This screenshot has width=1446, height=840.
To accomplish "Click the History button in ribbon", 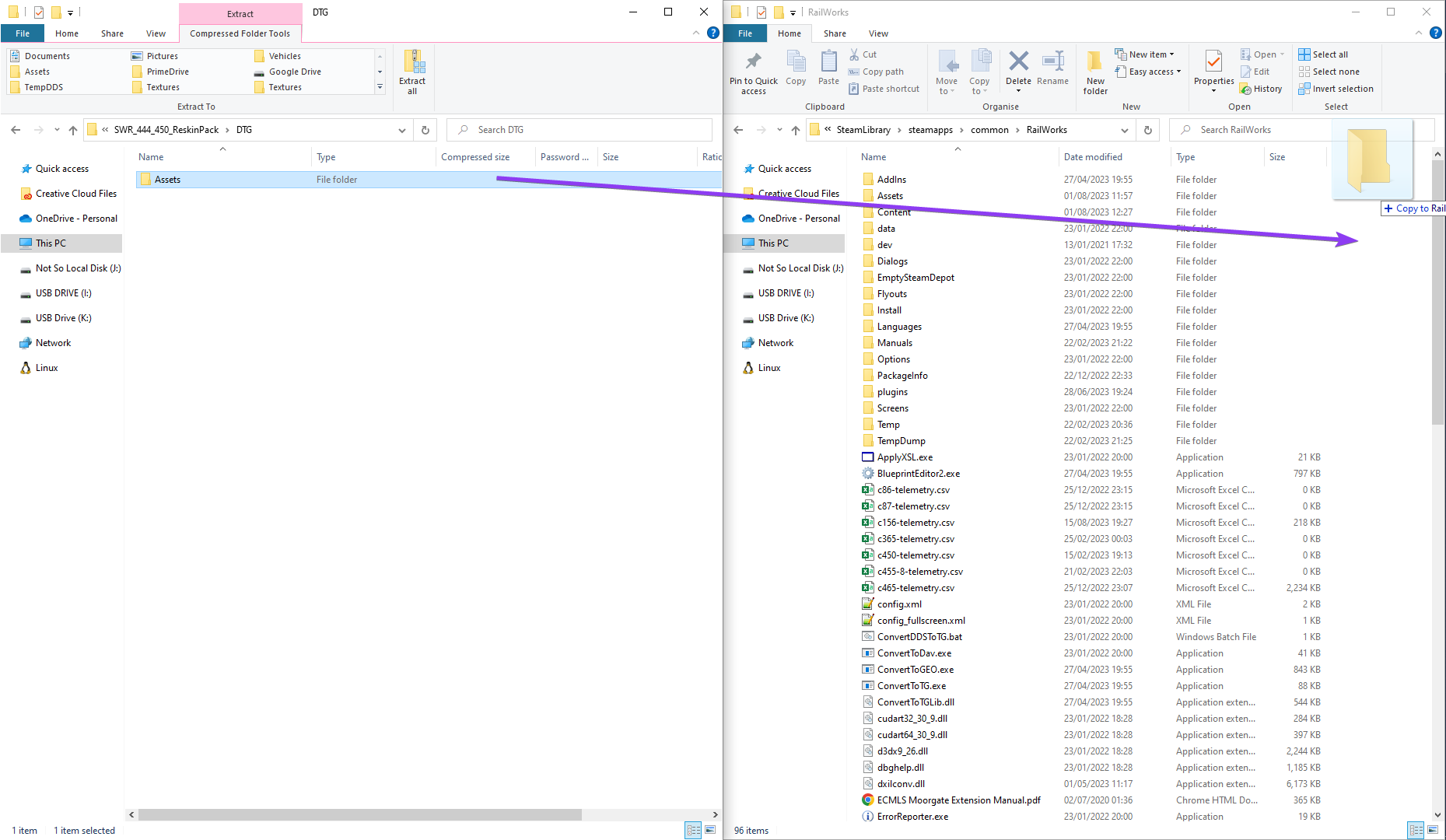I will [1261, 89].
